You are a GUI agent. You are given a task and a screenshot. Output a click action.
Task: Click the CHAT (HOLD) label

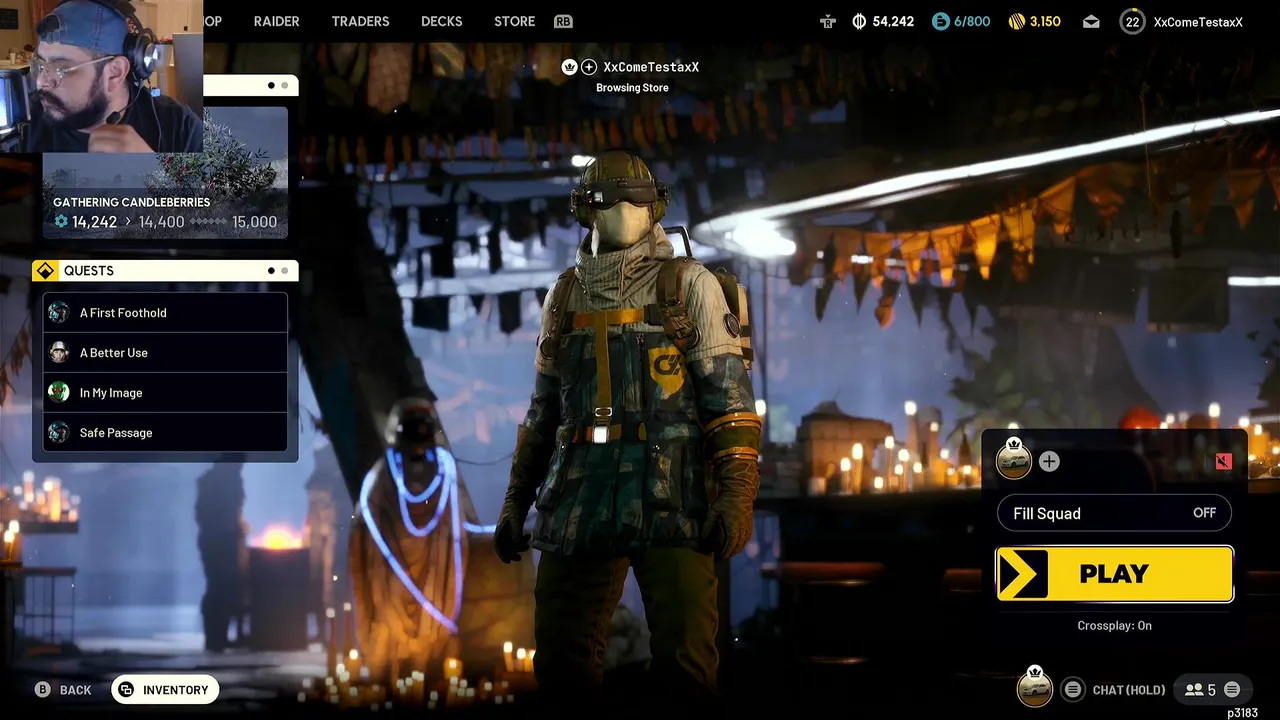1129,690
